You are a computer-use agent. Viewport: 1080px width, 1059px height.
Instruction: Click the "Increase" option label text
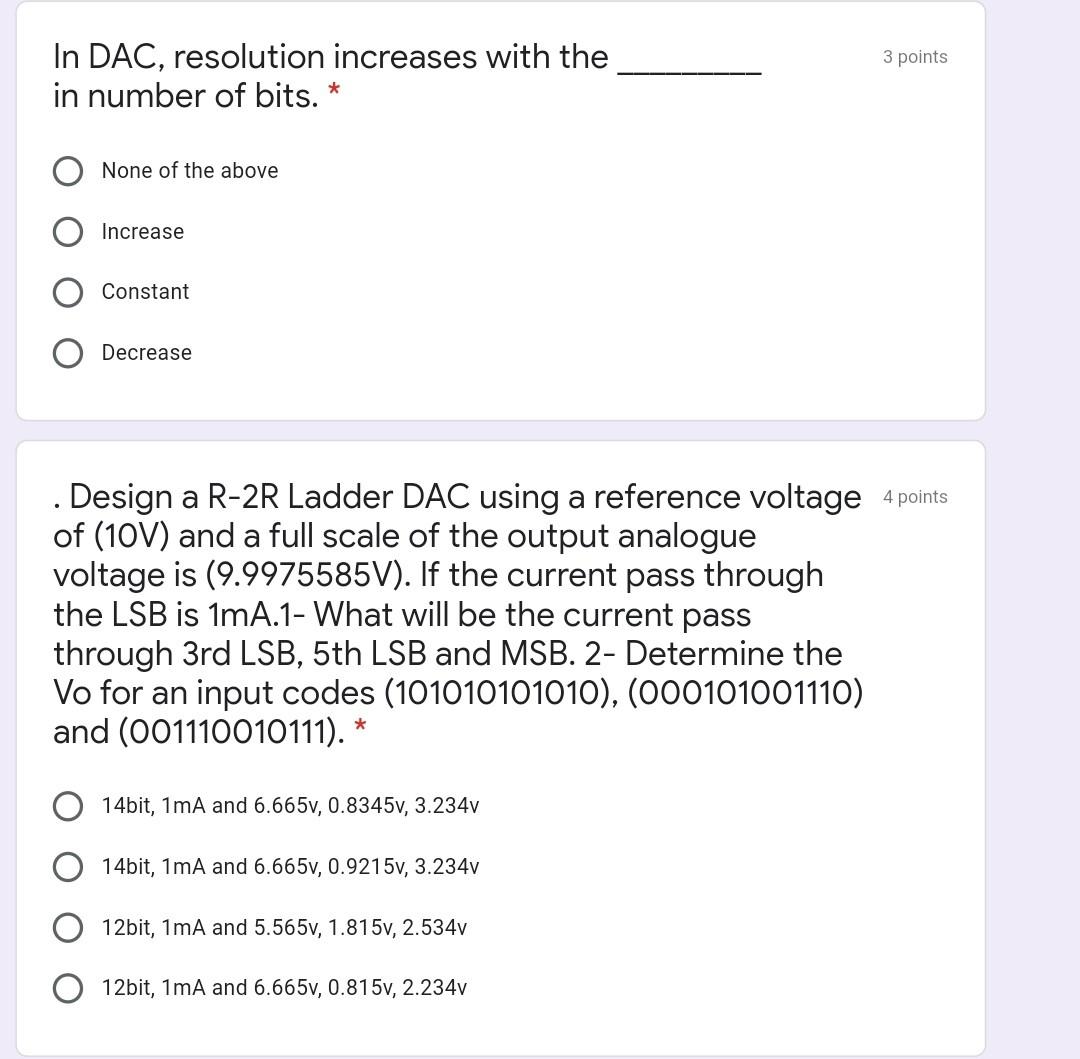[x=142, y=231]
